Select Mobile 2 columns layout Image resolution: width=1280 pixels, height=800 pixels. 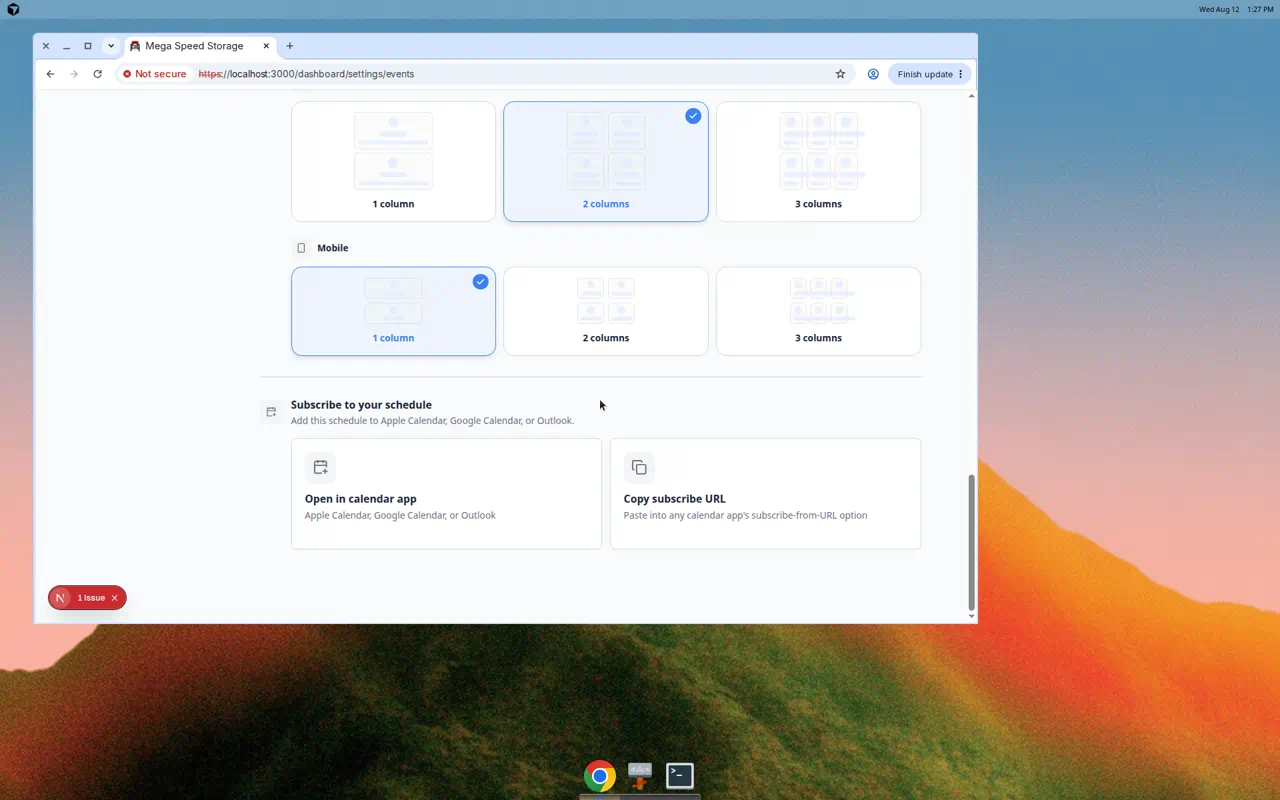click(x=606, y=311)
